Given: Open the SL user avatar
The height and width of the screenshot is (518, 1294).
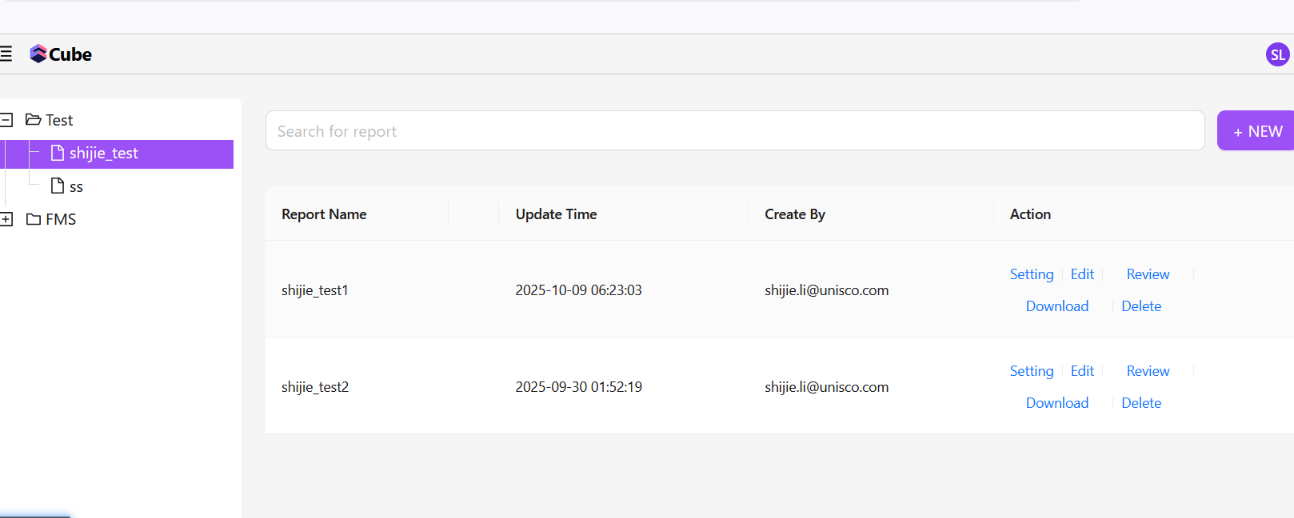Looking at the screenshot, I should (1277, 55).
